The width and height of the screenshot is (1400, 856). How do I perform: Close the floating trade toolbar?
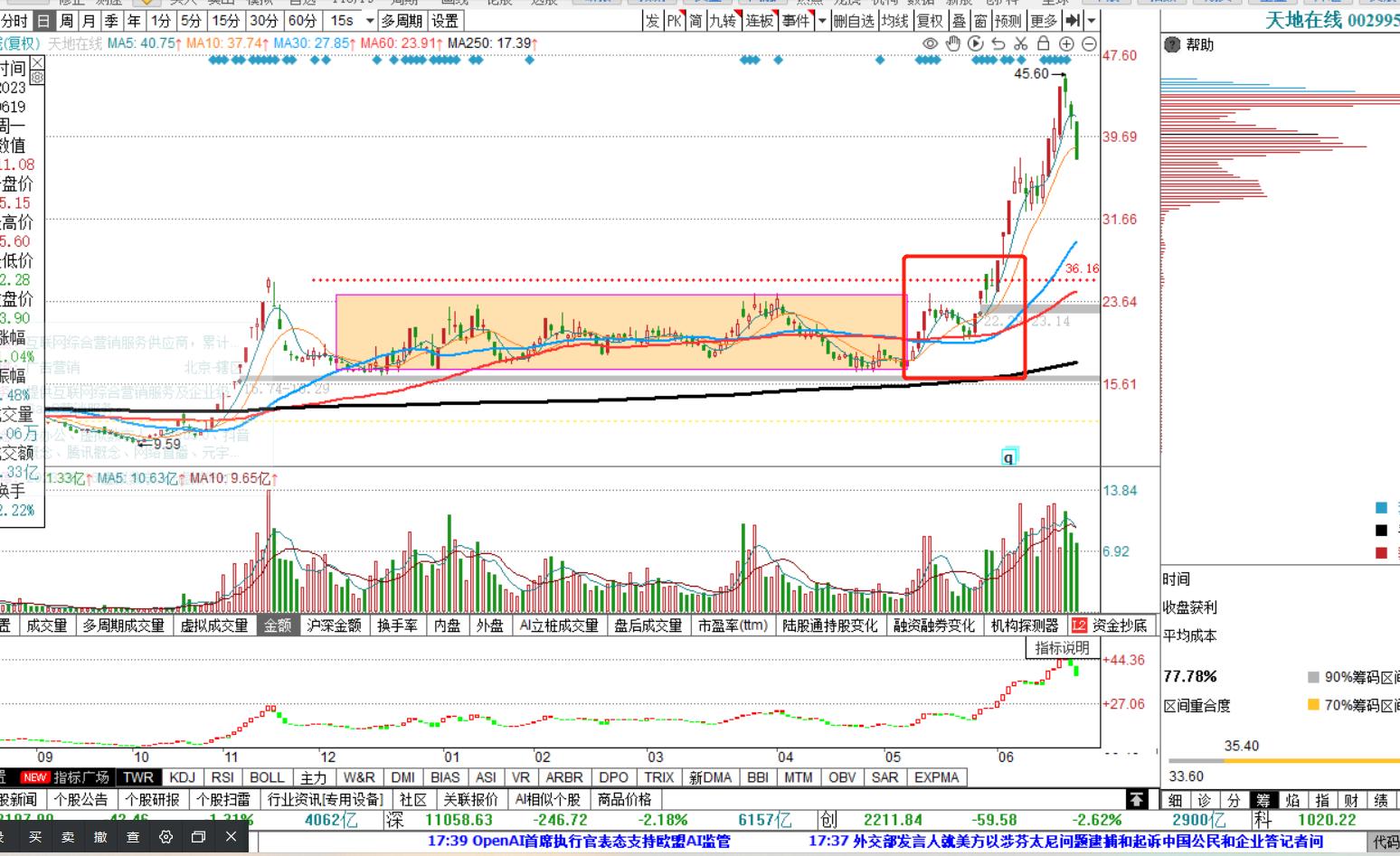pyautogui.click(x=231, y=837)
